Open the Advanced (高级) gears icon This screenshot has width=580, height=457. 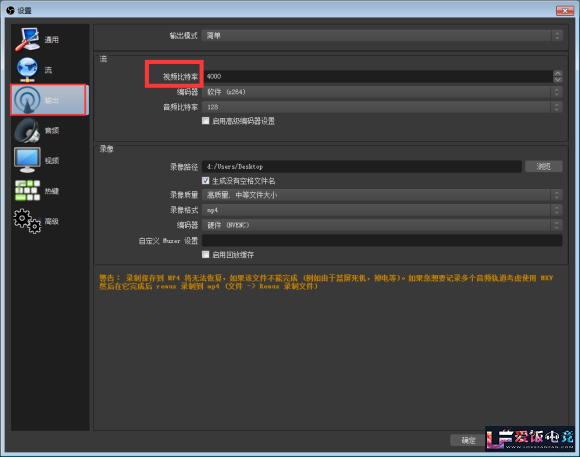click(27, 221)
